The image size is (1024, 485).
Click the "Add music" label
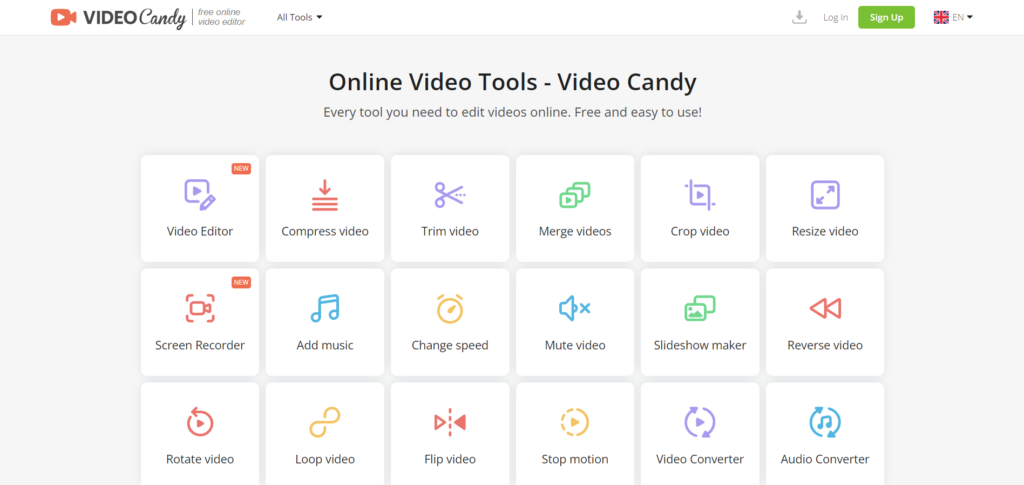pyautogui.click(x=325, y=345)
